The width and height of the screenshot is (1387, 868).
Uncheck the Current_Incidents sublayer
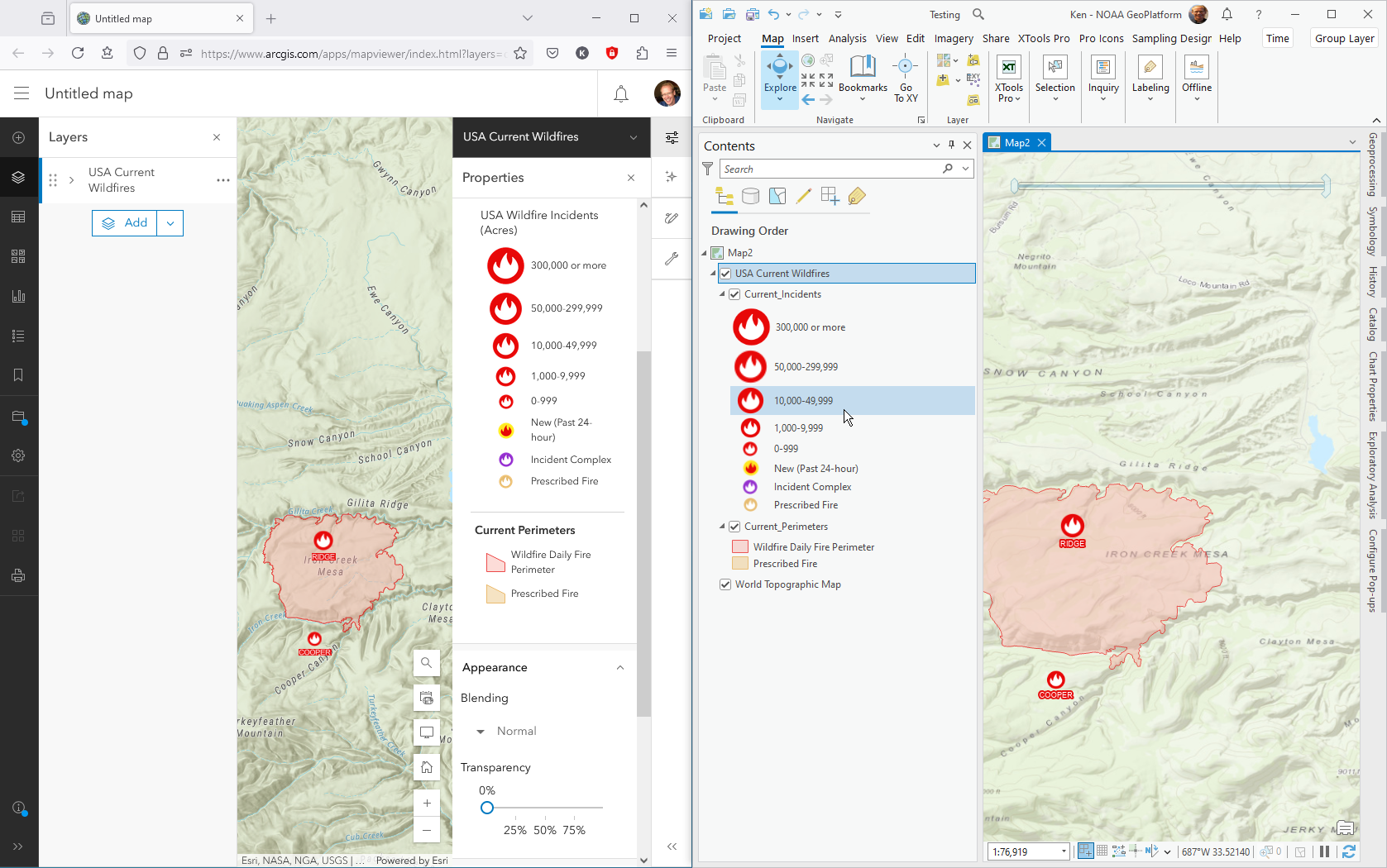coord(735,293)
